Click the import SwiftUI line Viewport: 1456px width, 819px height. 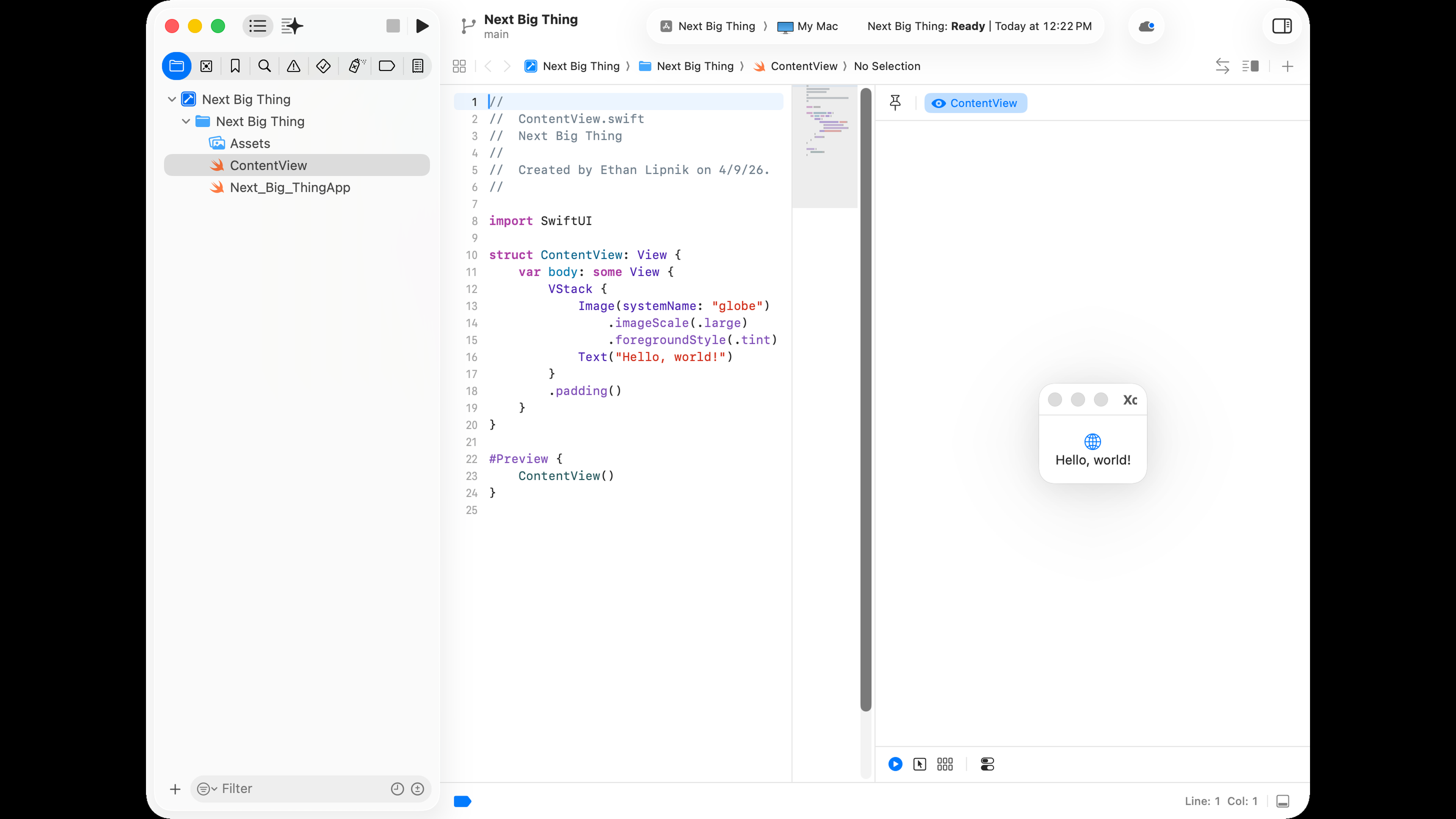click(540, 221)
